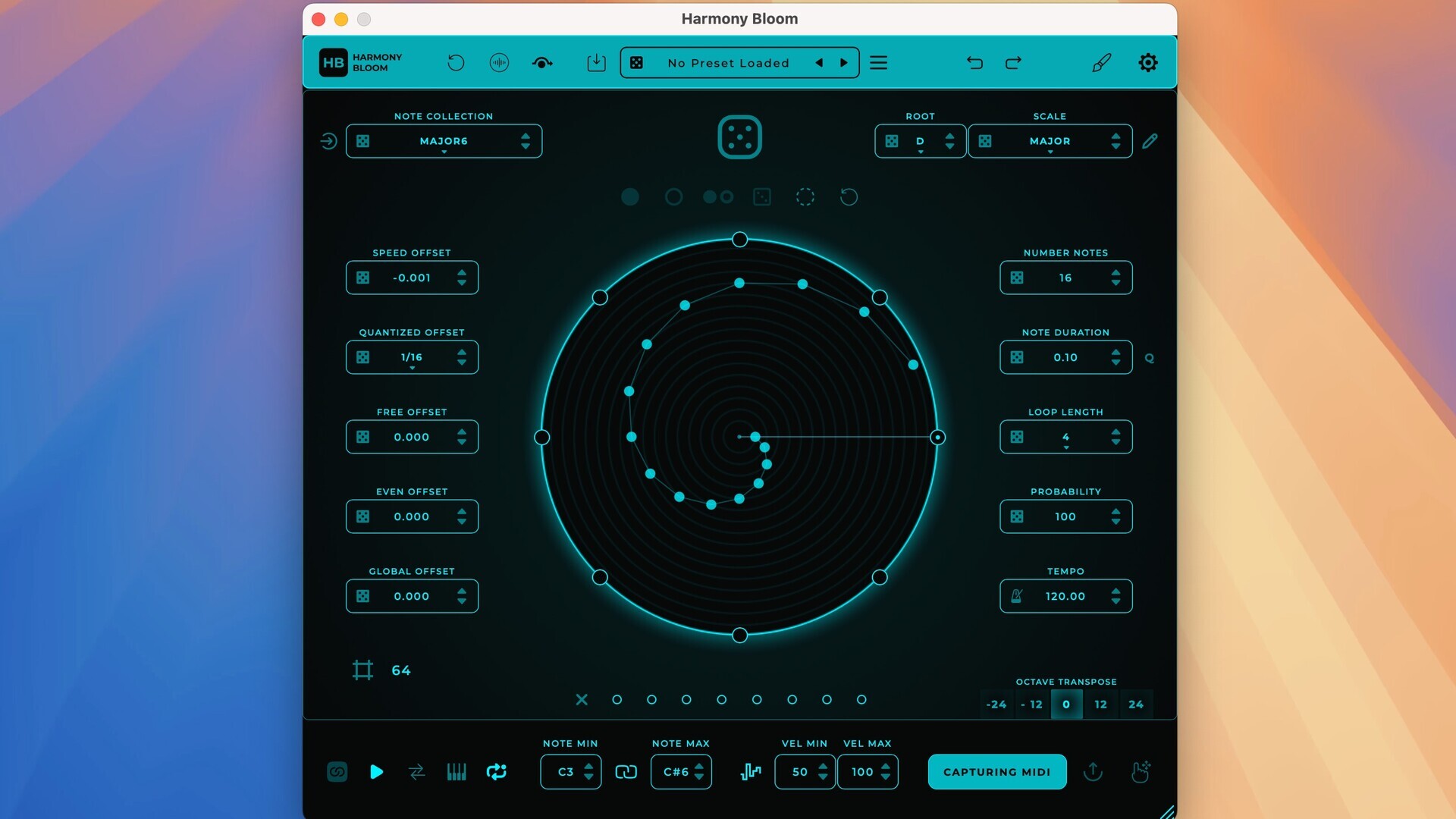Click the ring handle at the bottom
This screenshot has width=1456, height=819.
[739, 635]
